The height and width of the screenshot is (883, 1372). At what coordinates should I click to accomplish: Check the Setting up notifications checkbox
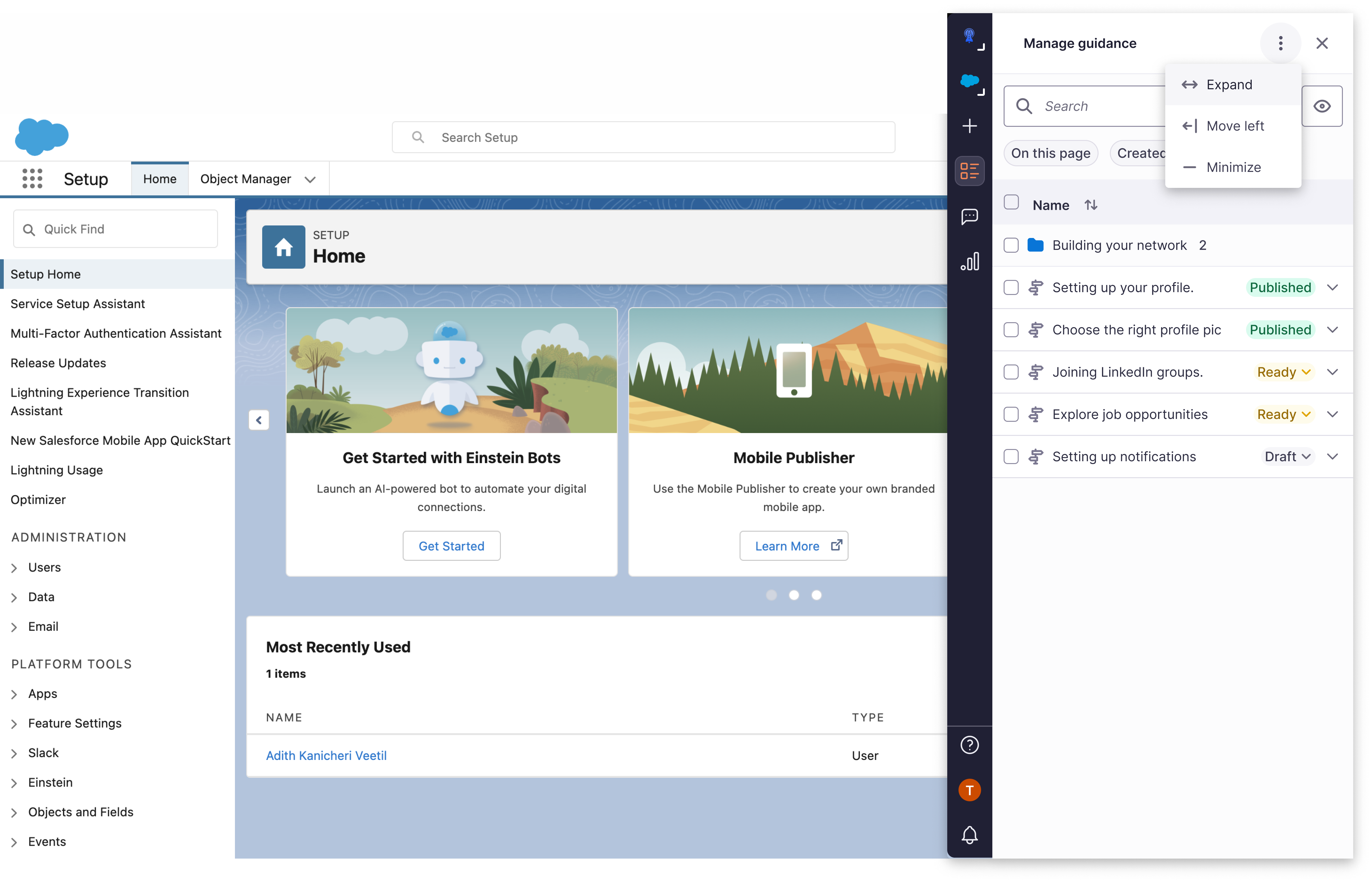(1011, 457)
